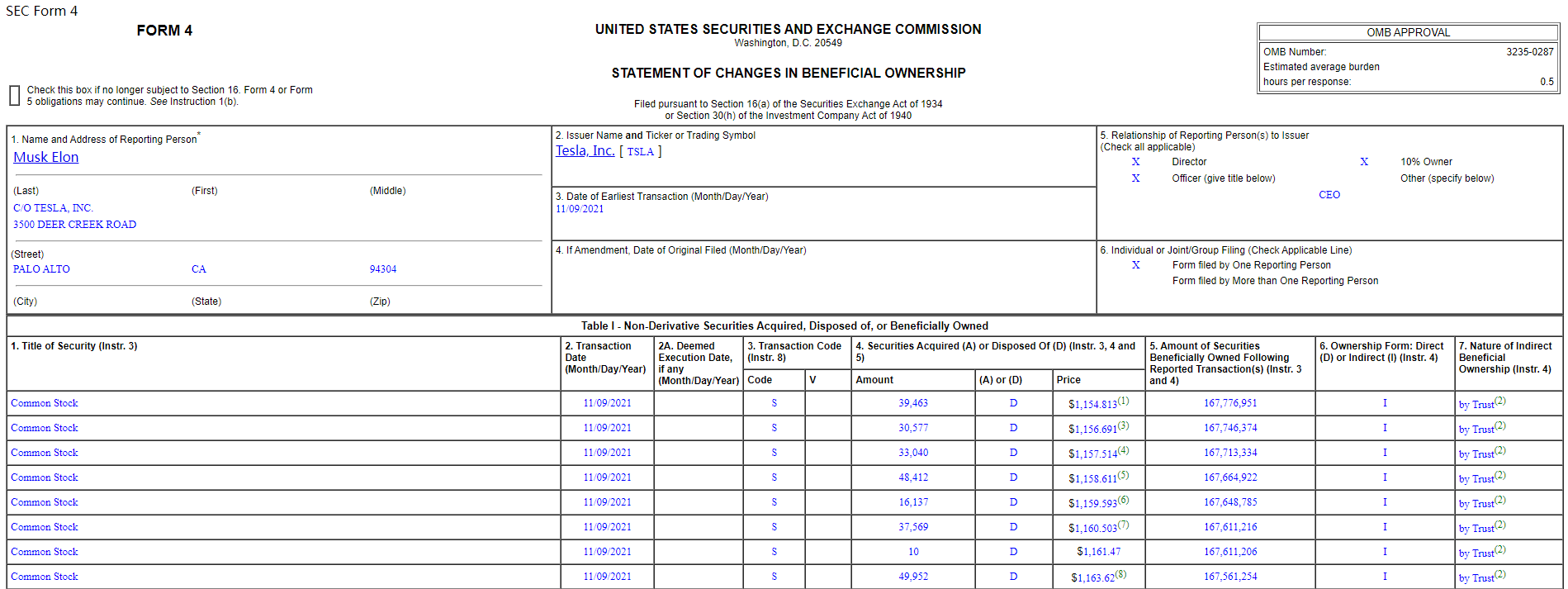Viewport: 1568px width, 589px height.
Task: Open footnote 1 beside price $1,154.813
Action: click(x=1123, y=401)
